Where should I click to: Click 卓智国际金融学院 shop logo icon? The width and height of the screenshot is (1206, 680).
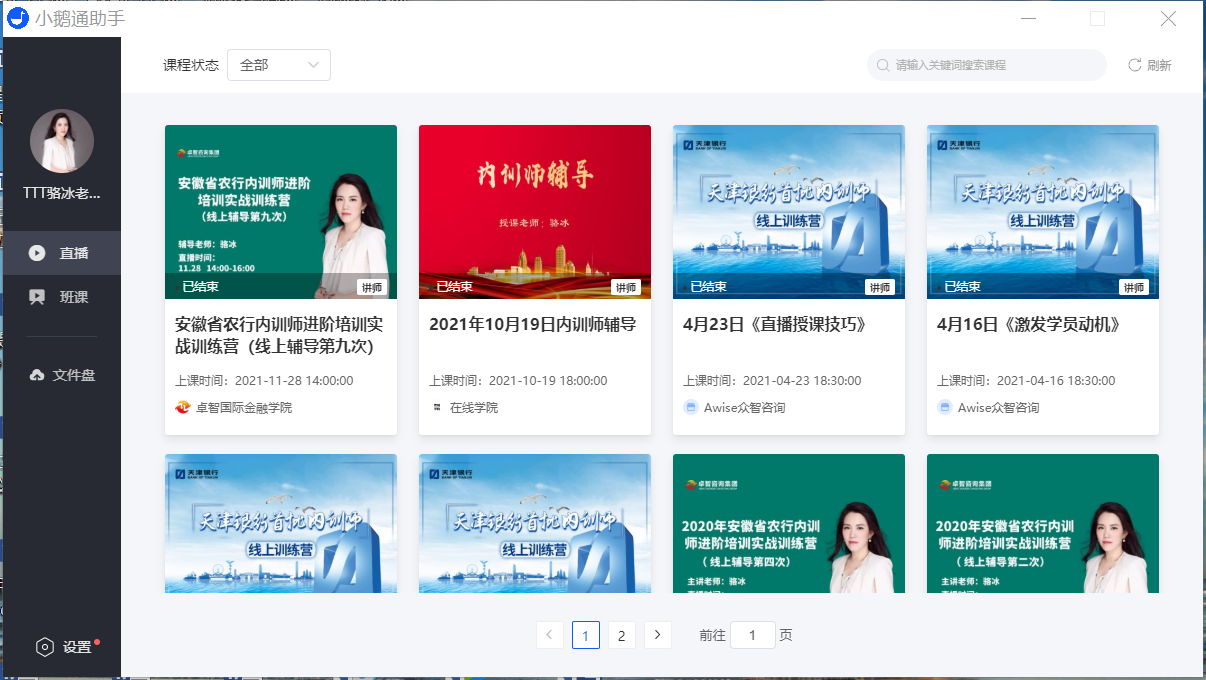(182, 407)
